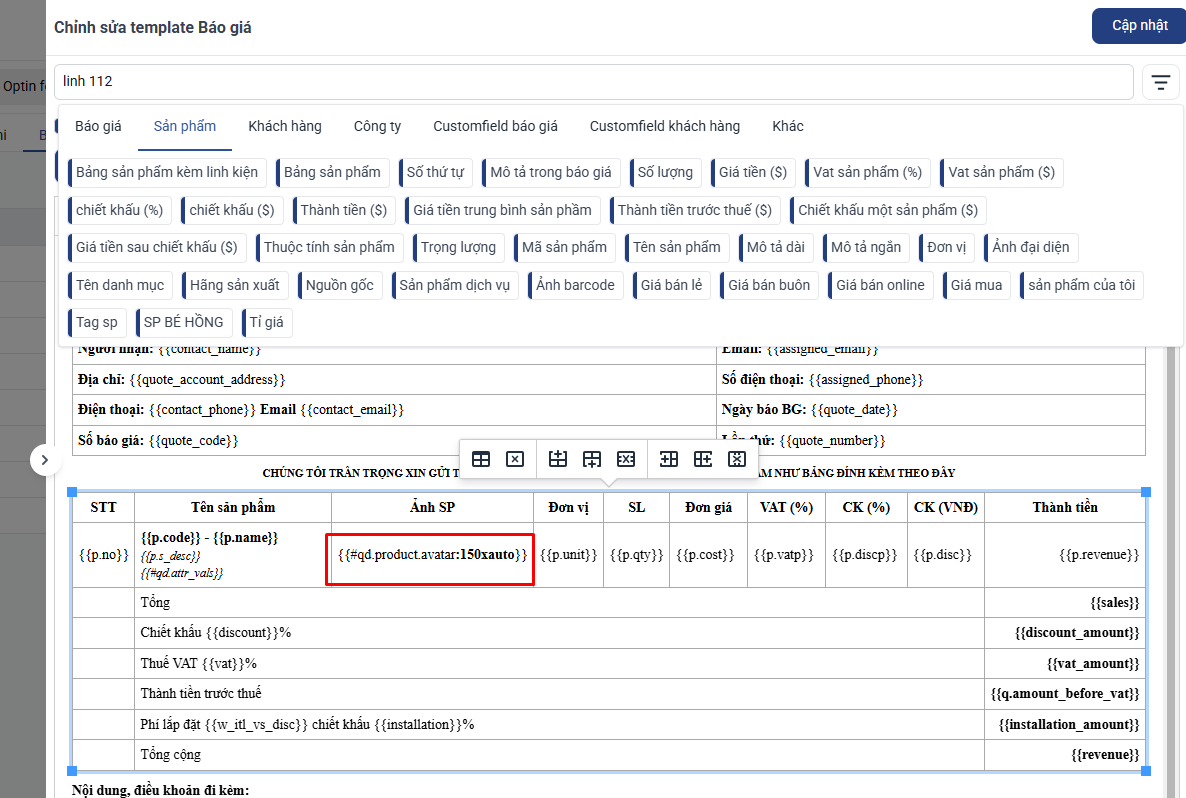Add the Ảnh đại diện tag
The width and height of the screenshot is (1186, 798).
point(1030,247)
